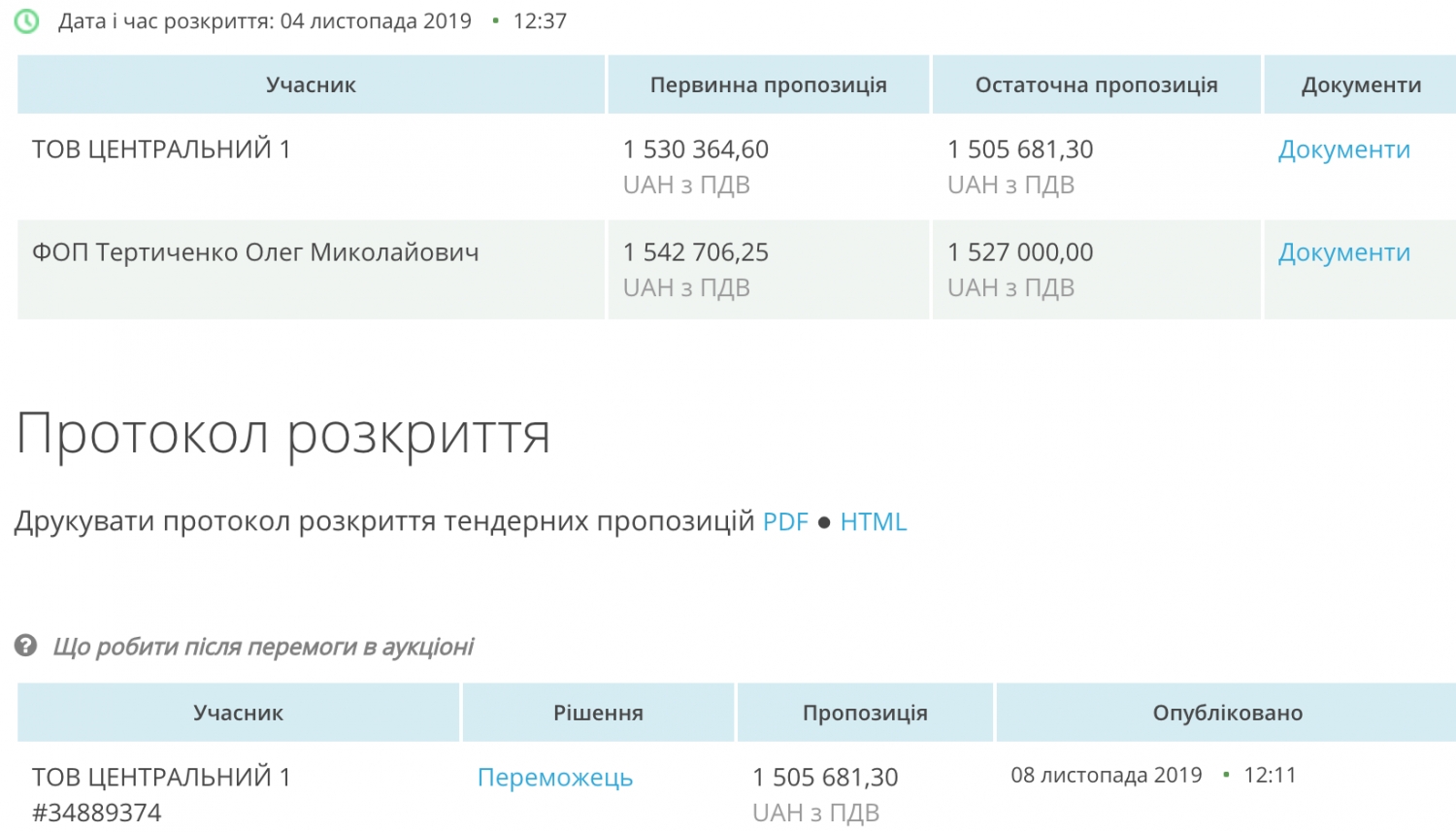Click the green clock icon beside the disclosure date

pos(27,21)
